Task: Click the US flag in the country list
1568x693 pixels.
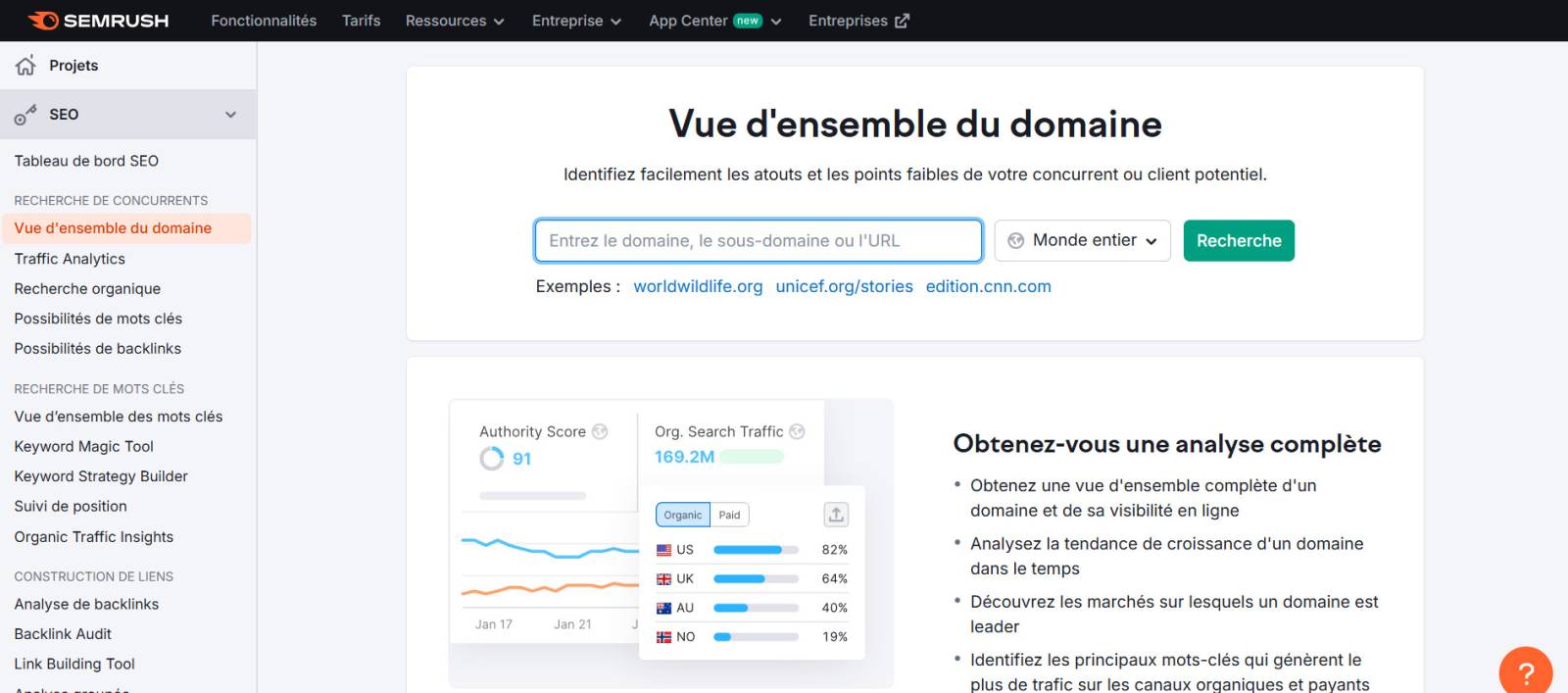Action: [664, 550]
